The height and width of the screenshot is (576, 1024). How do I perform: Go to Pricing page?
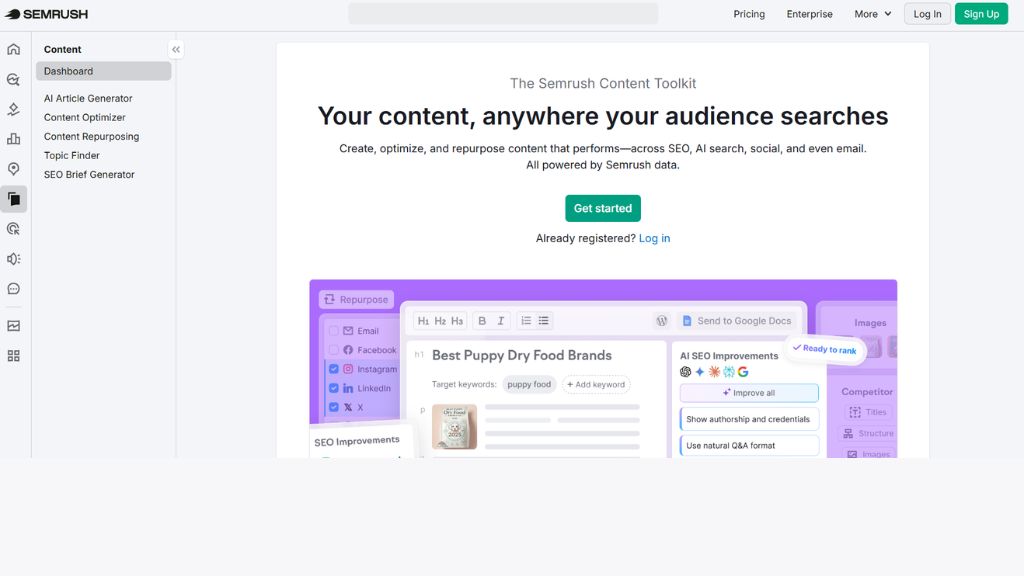tap(749, 14)
